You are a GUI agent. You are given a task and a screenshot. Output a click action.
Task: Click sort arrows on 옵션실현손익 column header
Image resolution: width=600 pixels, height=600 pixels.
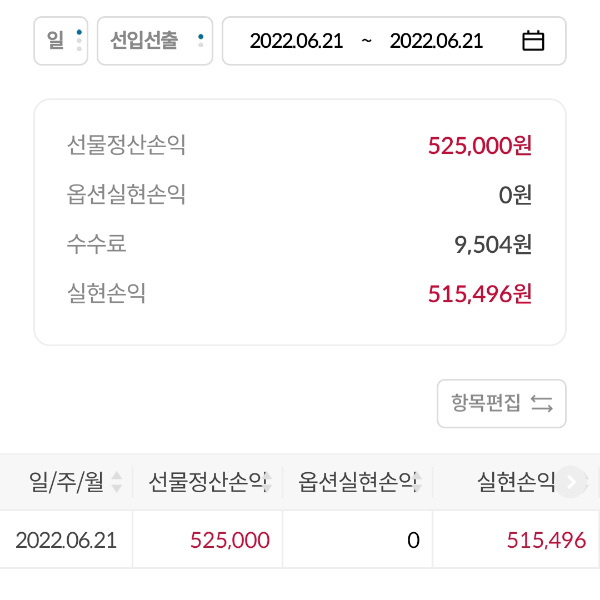click(420, 483)
